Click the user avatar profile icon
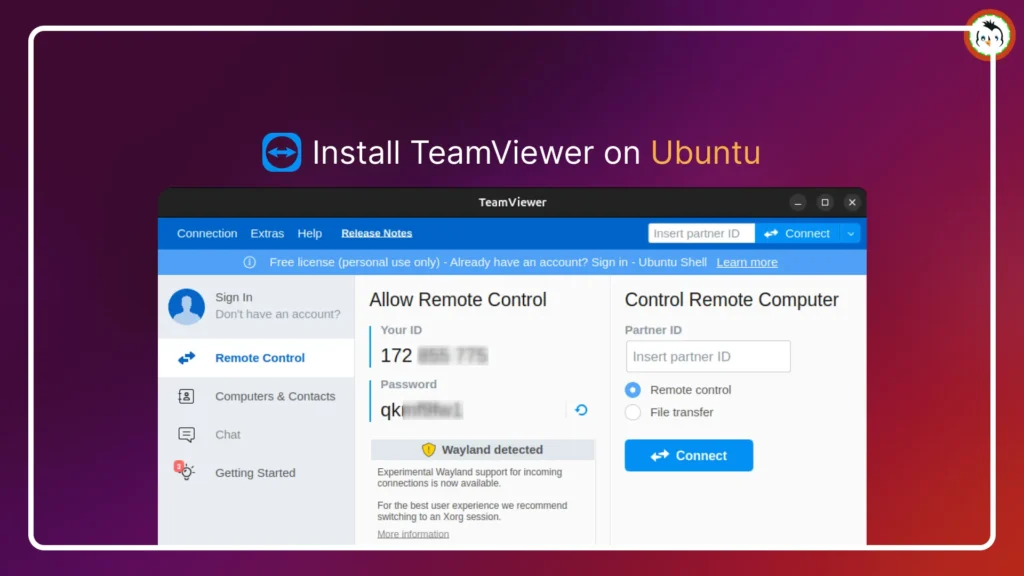Viewport: 1024px width, 576px height. point(186,306)
